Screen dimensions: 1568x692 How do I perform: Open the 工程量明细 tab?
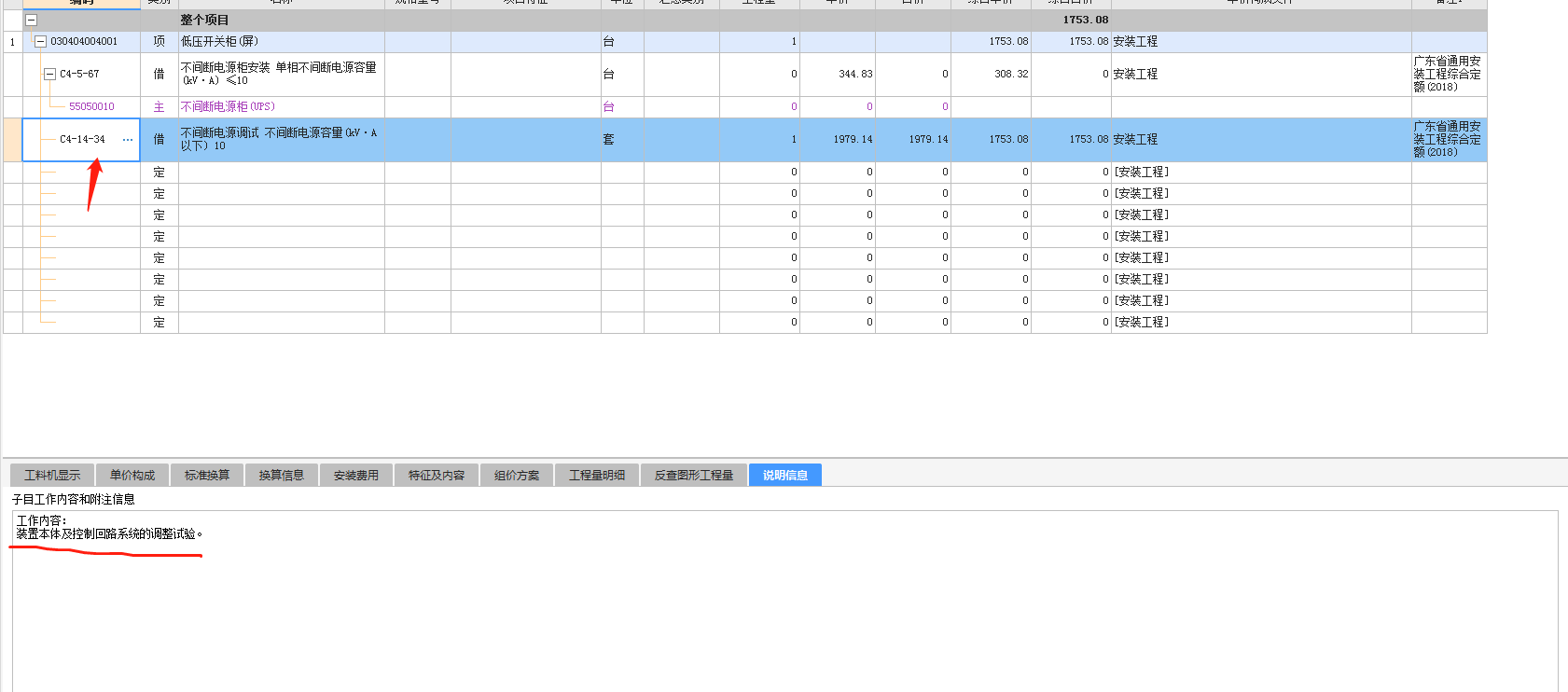597,475
